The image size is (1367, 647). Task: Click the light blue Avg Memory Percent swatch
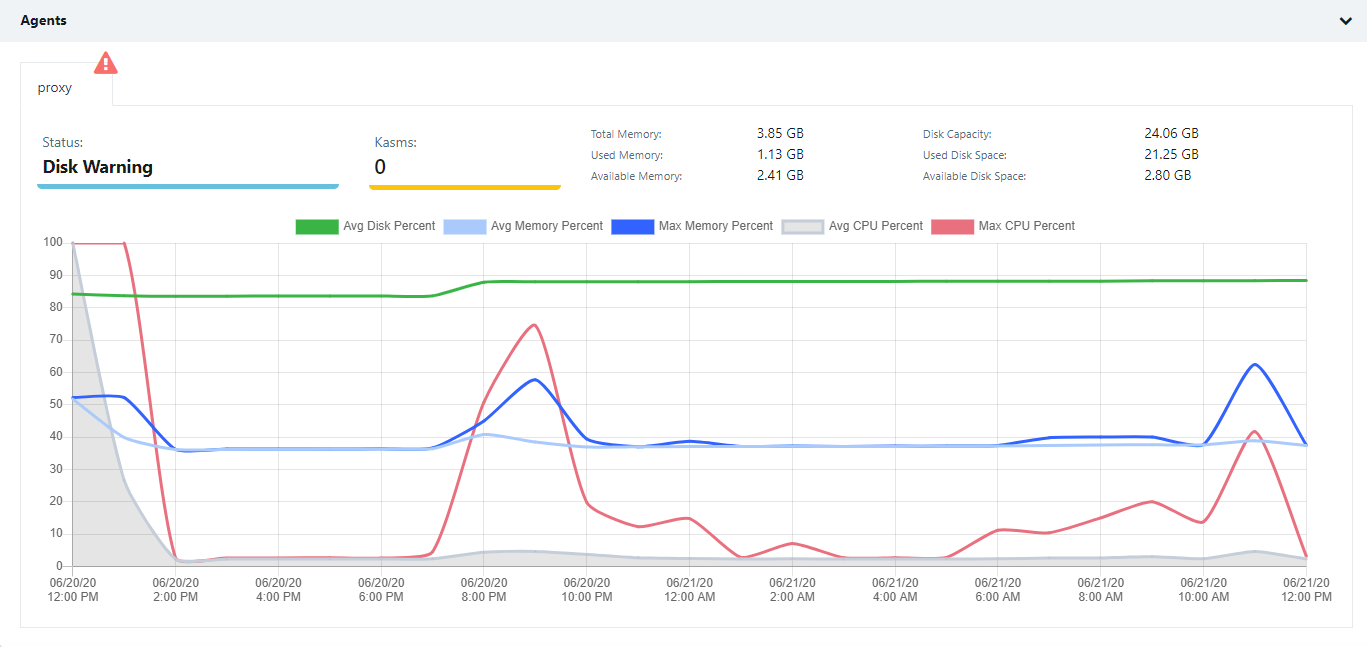click(464, 226)
